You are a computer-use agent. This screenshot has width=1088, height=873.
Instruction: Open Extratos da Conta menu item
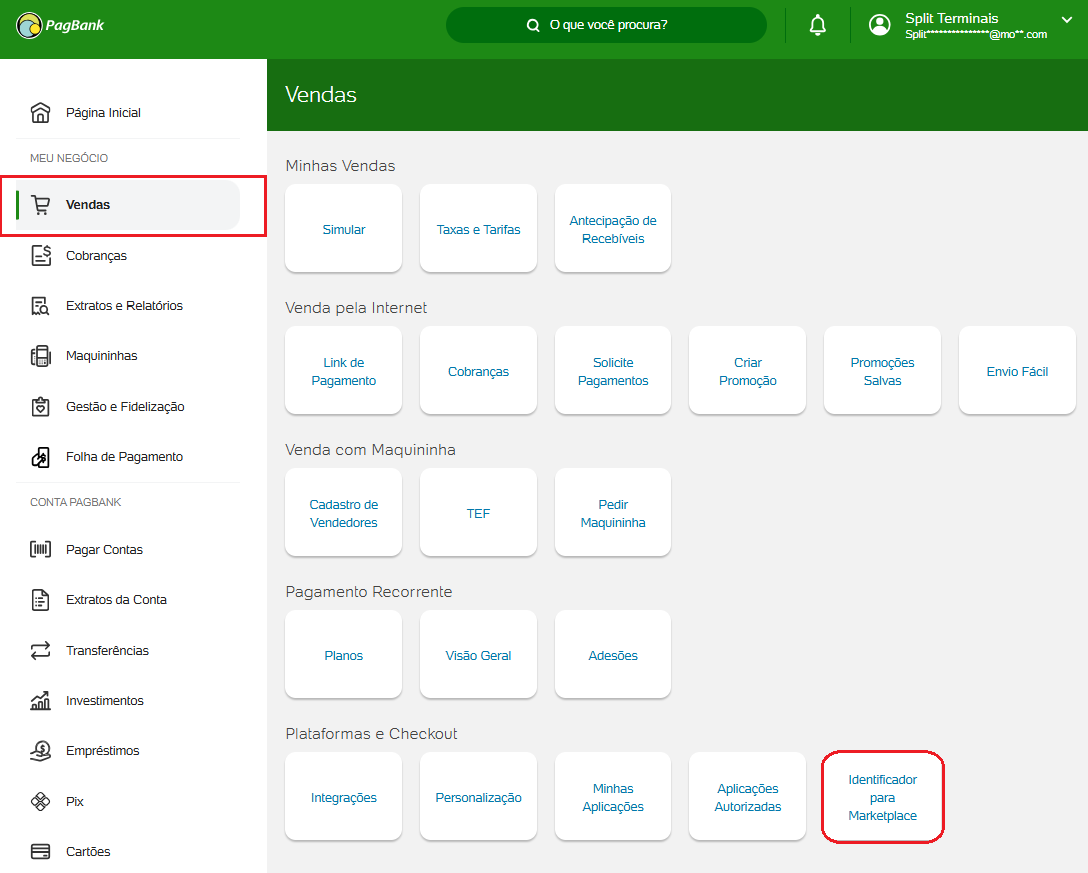point(116,600)
